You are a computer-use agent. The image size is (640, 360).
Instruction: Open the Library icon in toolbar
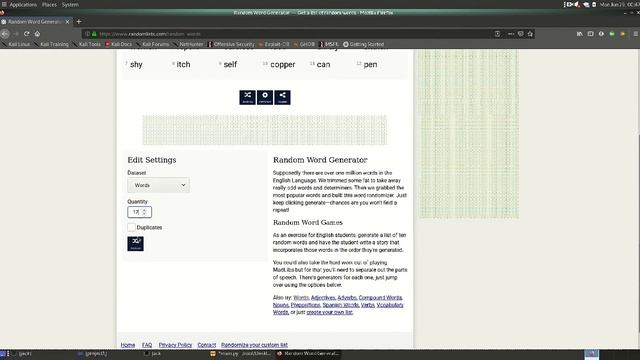[x=580, y=34]
